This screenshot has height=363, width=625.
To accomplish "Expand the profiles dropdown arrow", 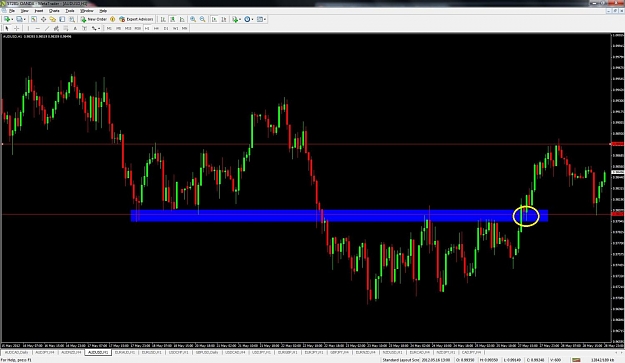I will (24, 19).
